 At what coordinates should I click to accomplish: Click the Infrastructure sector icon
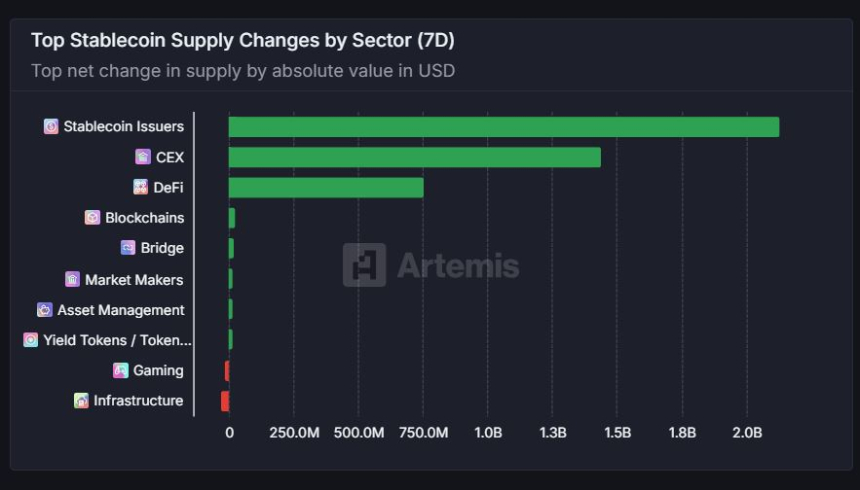[81, 401]
